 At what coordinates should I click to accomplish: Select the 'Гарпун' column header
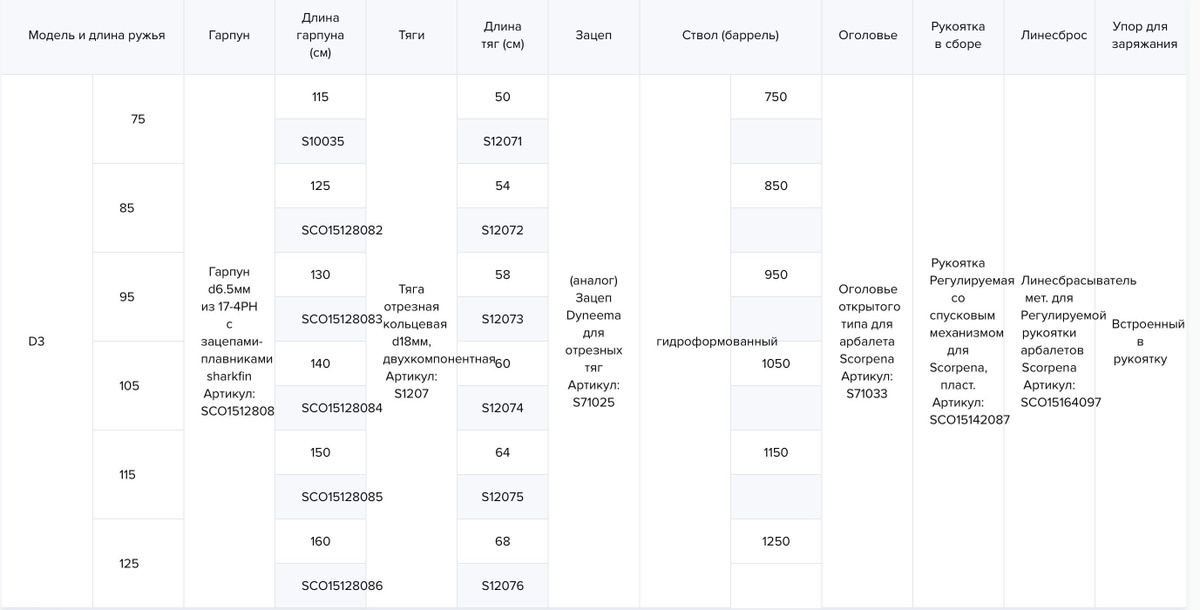(229, 35)
